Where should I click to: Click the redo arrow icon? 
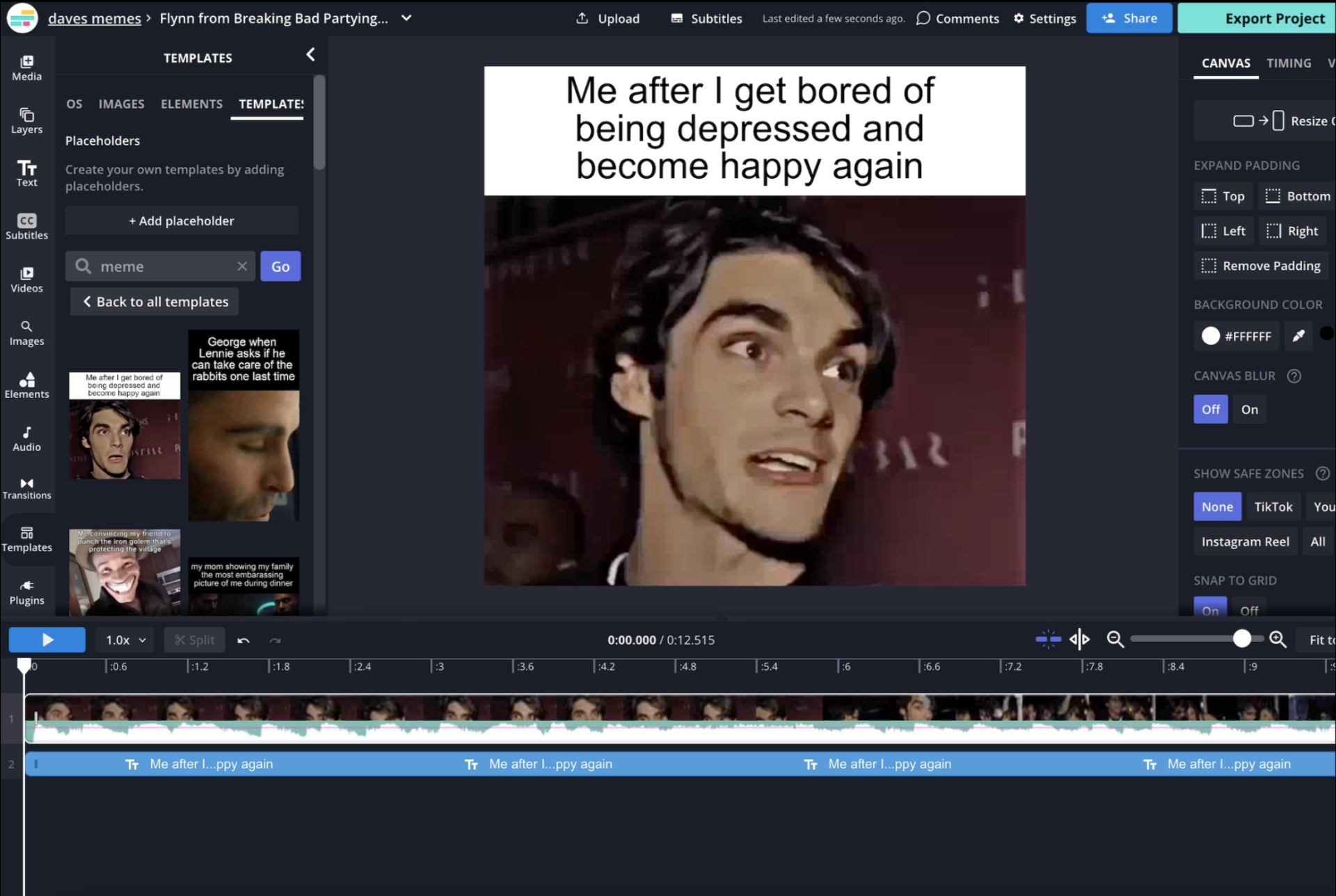[x=276, y=640]
